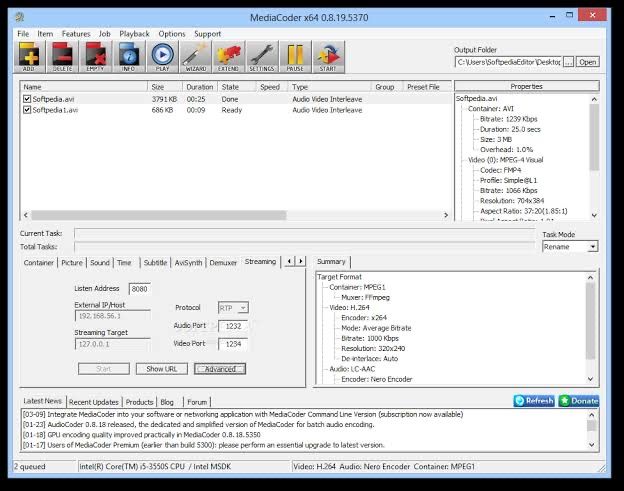This screenshot has width=624, height=491.
Task: Open the Forum tab
Action: click(197, 402)
